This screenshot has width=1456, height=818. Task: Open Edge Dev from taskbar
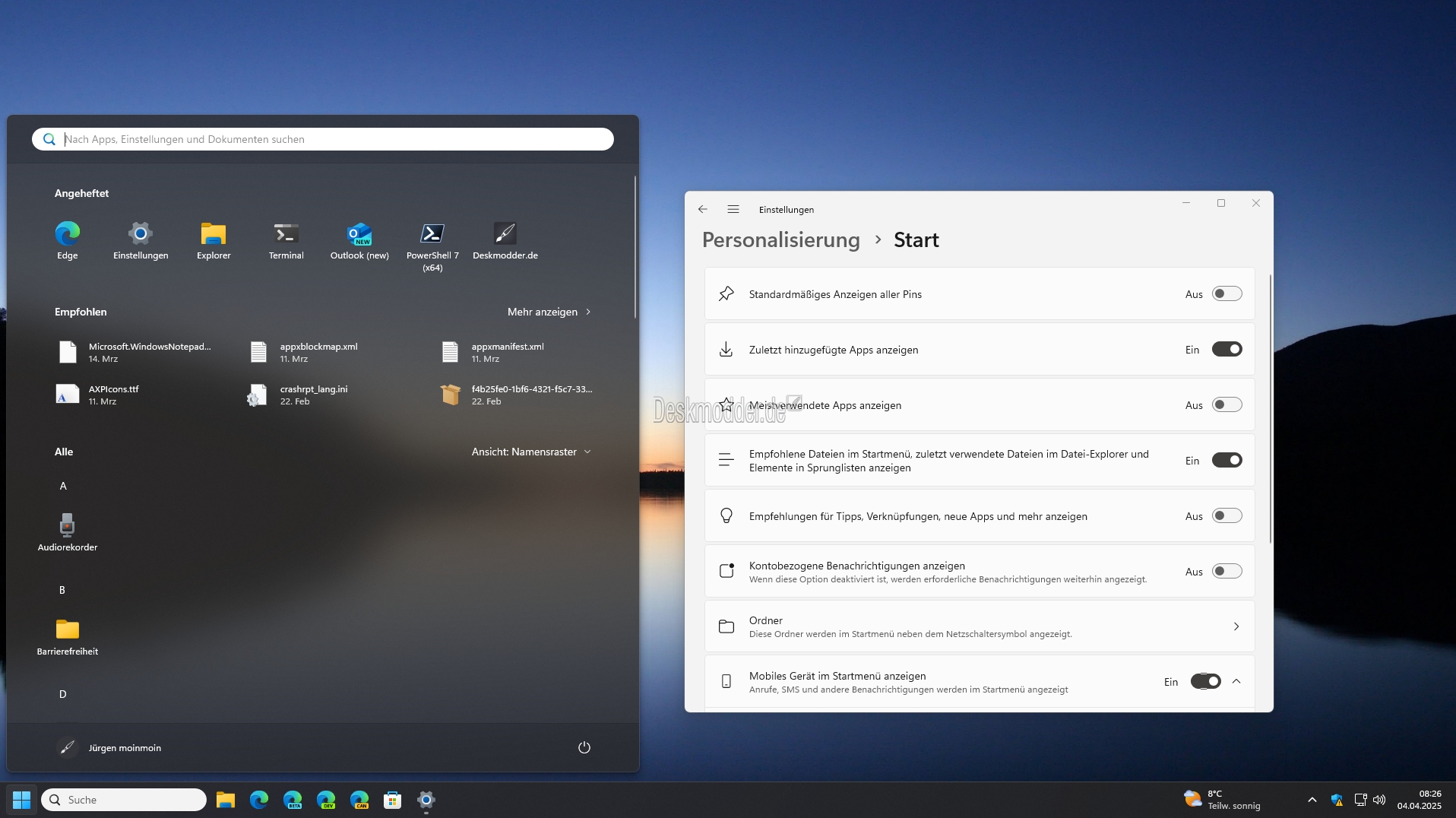(326, 800)
